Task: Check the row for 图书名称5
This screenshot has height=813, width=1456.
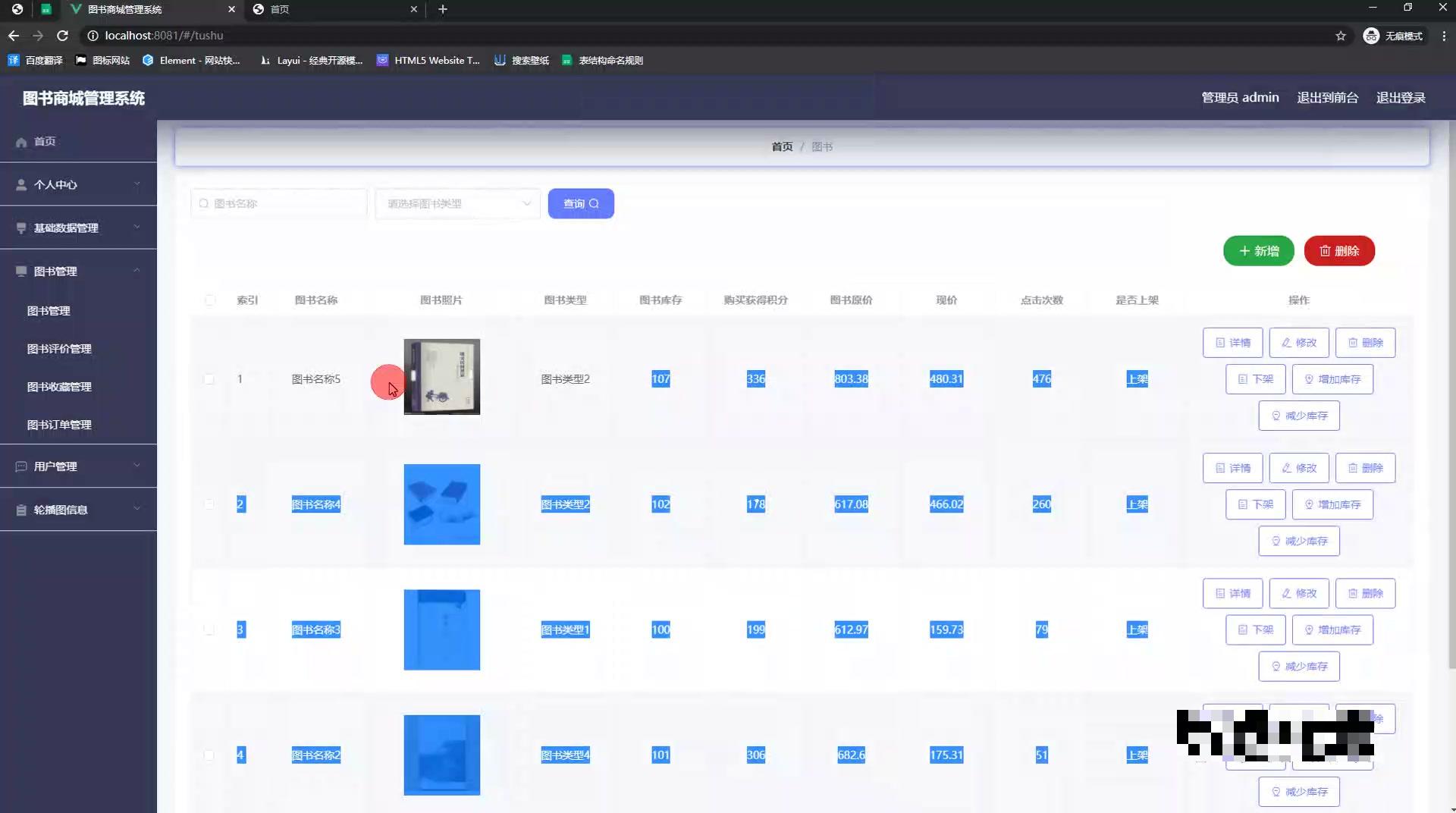Action: pyautogui.click(x=209, y=379)
